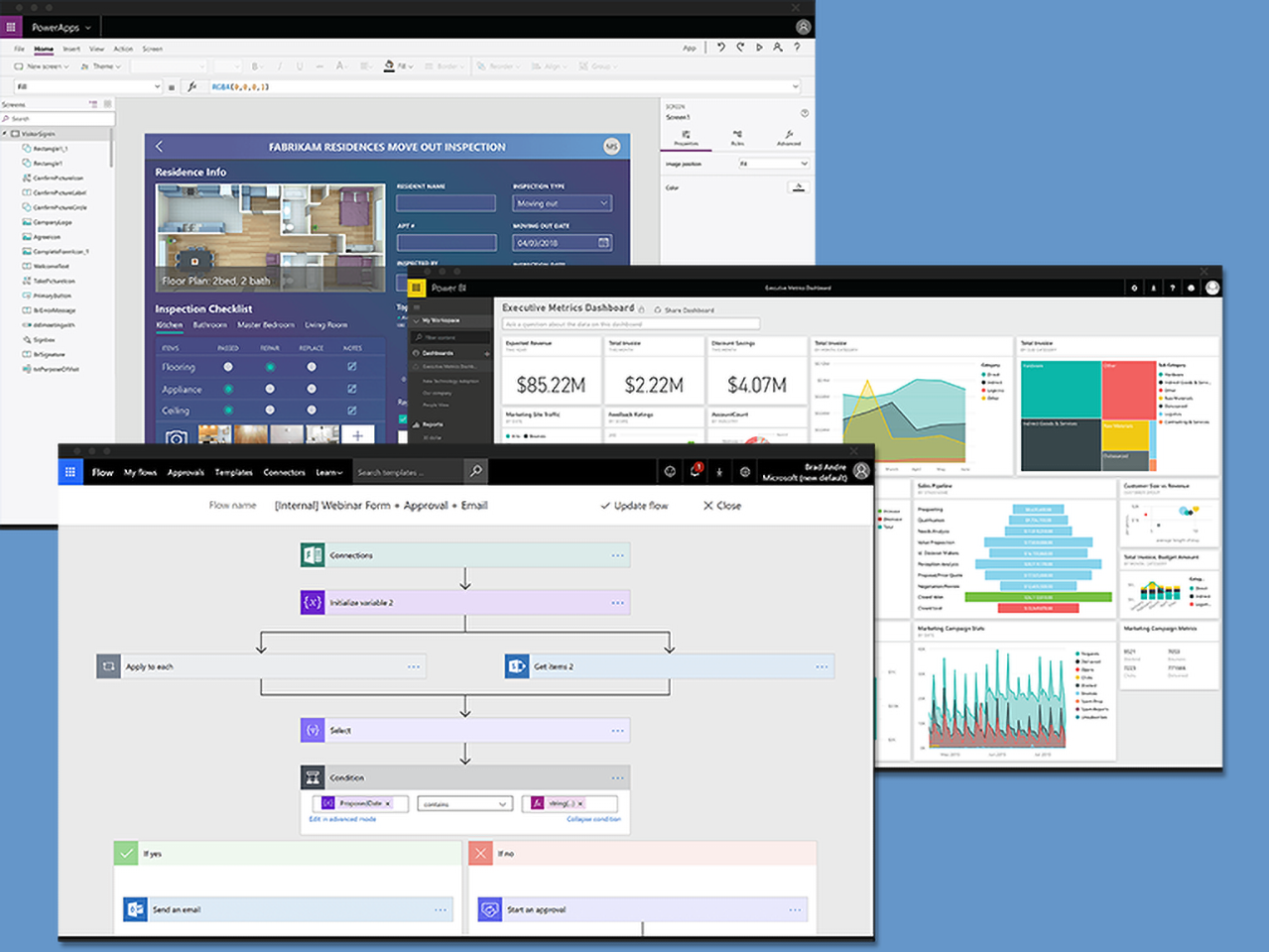
Task: Click Share Dashboard in Power BI
Action: coord(685,309)
